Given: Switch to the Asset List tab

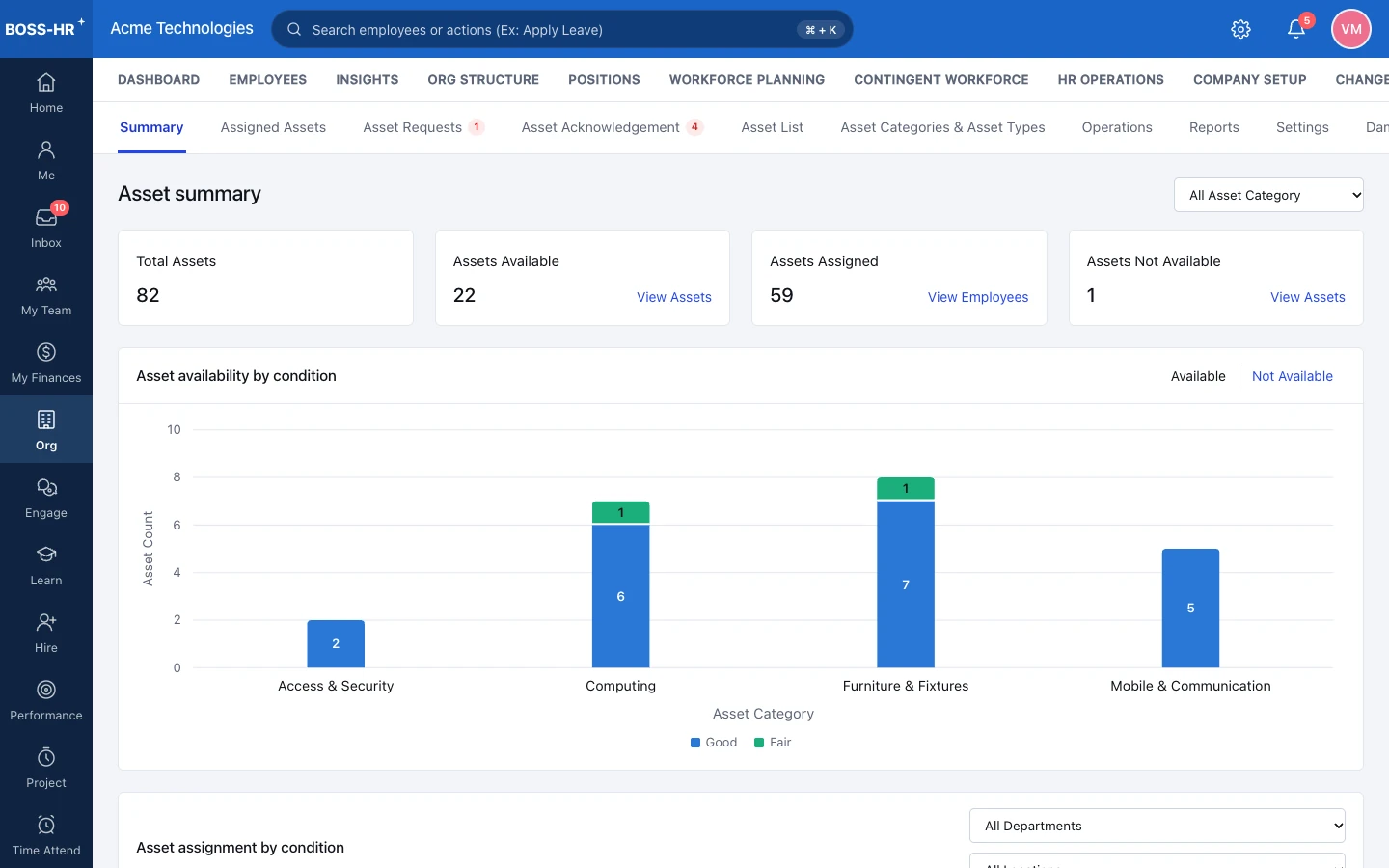Looking at the screenshot, I should [772, 127].
